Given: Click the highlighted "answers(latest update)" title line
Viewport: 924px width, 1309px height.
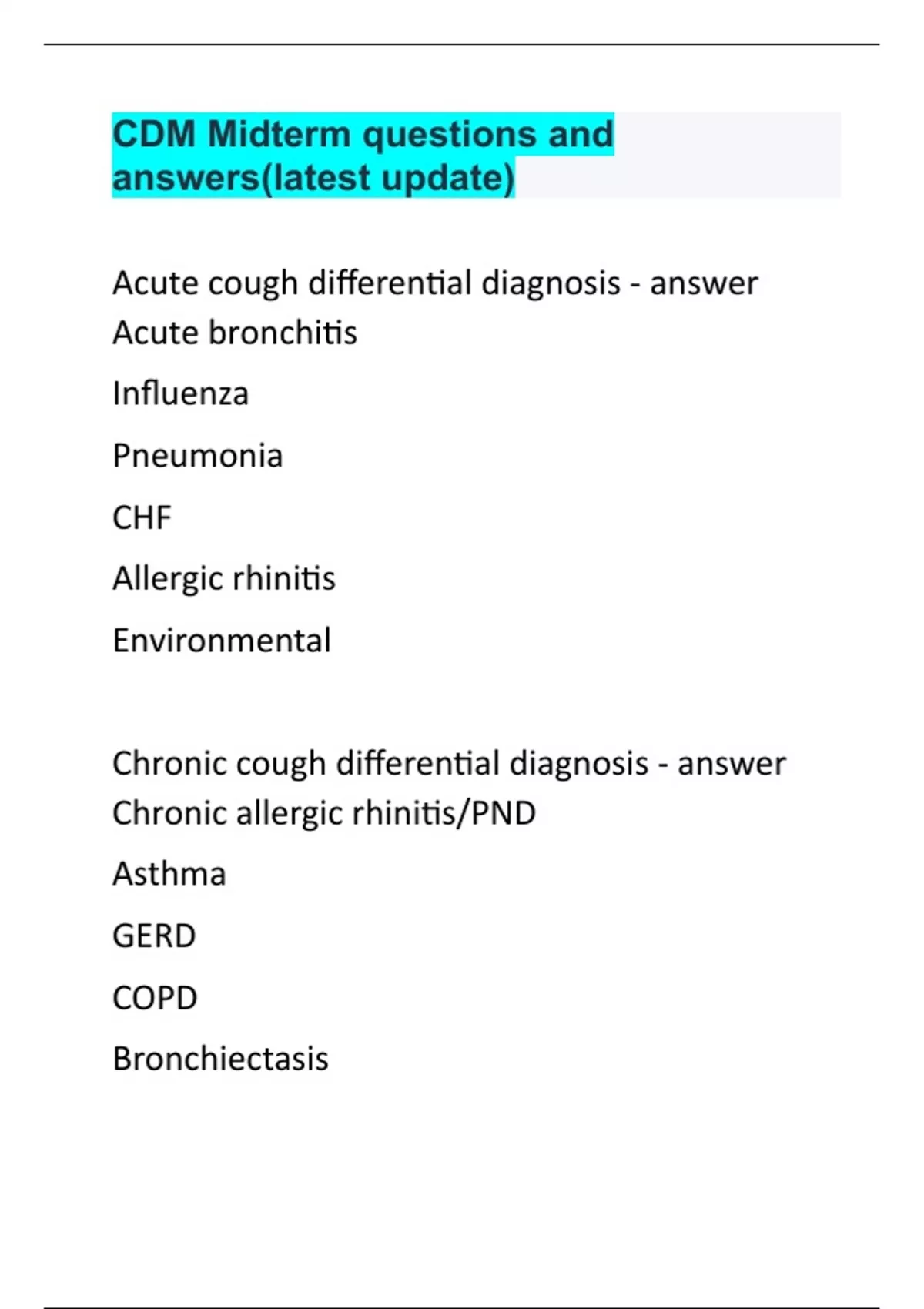Looking at the screenshot, I should click(313, 178).
